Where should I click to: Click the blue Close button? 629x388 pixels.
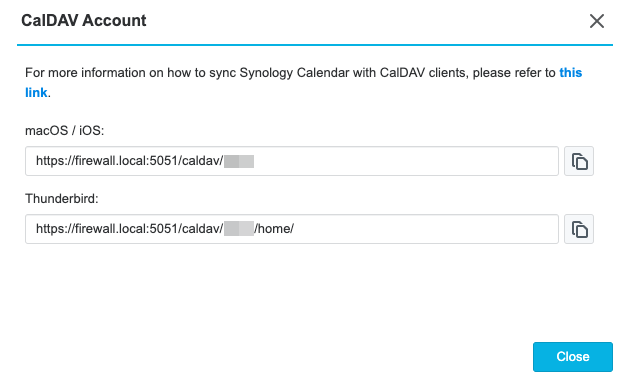[x=572, y=357]
